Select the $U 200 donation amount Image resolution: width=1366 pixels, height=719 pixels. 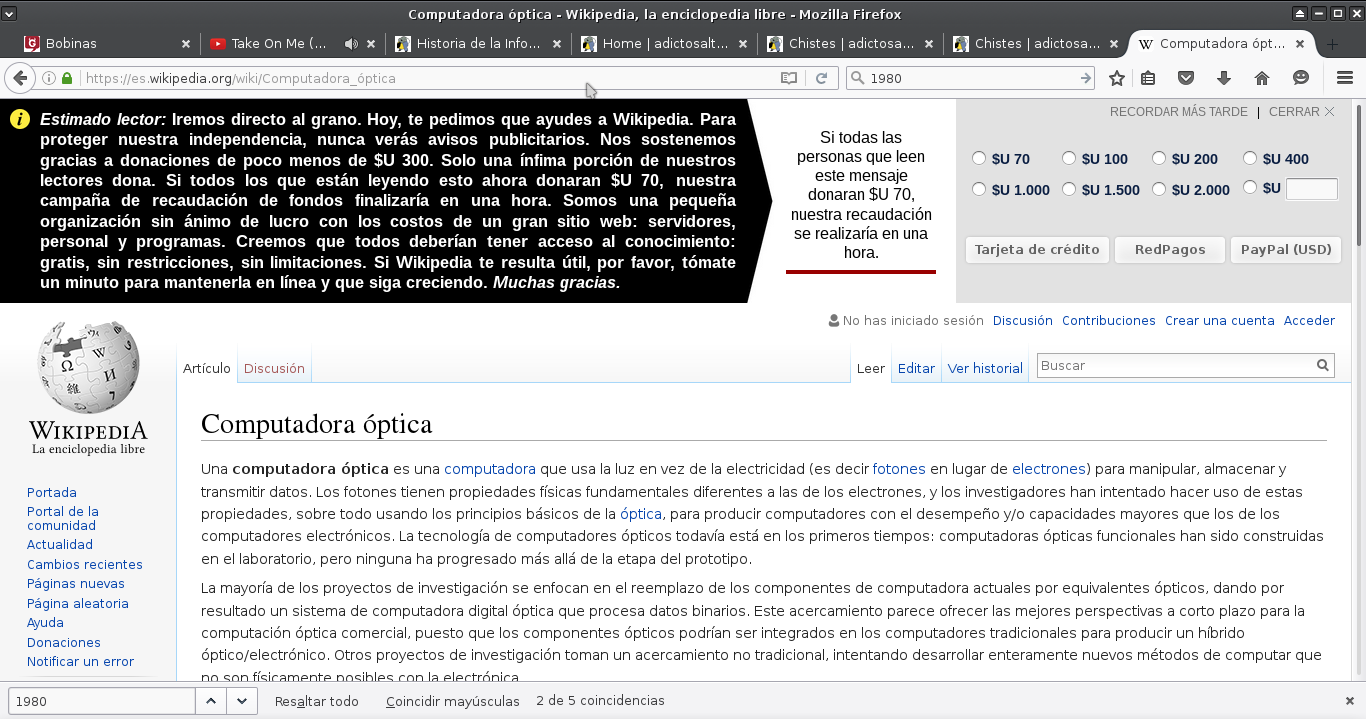(x=1159, y=158)
